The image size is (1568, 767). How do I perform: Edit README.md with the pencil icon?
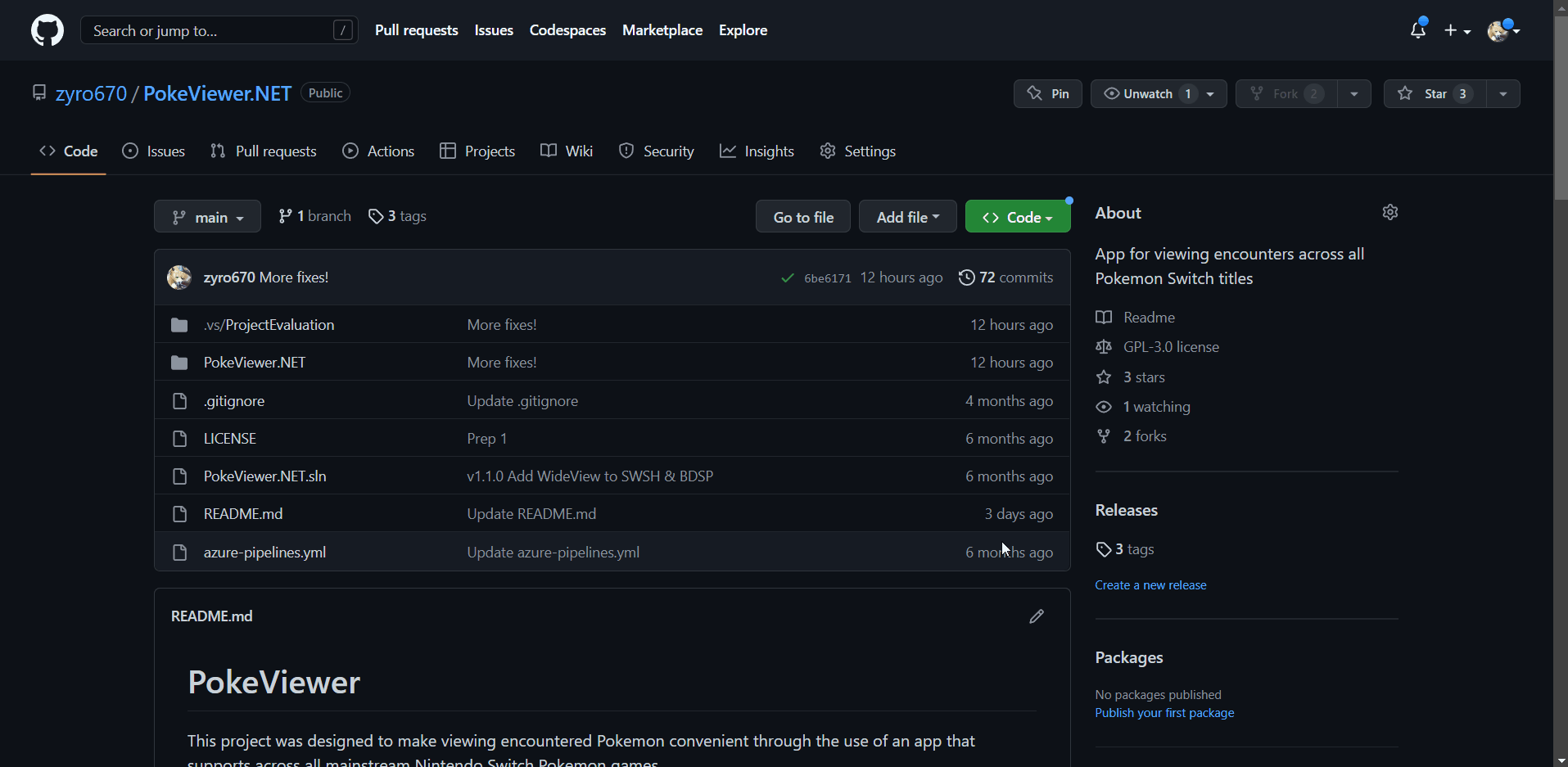(x=1037, y=616)
